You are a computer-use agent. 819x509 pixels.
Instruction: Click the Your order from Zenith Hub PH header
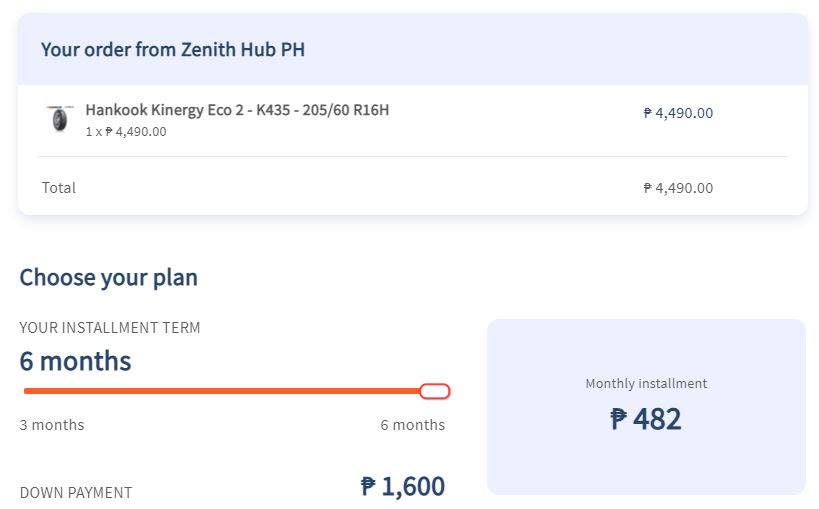(173, 49)
